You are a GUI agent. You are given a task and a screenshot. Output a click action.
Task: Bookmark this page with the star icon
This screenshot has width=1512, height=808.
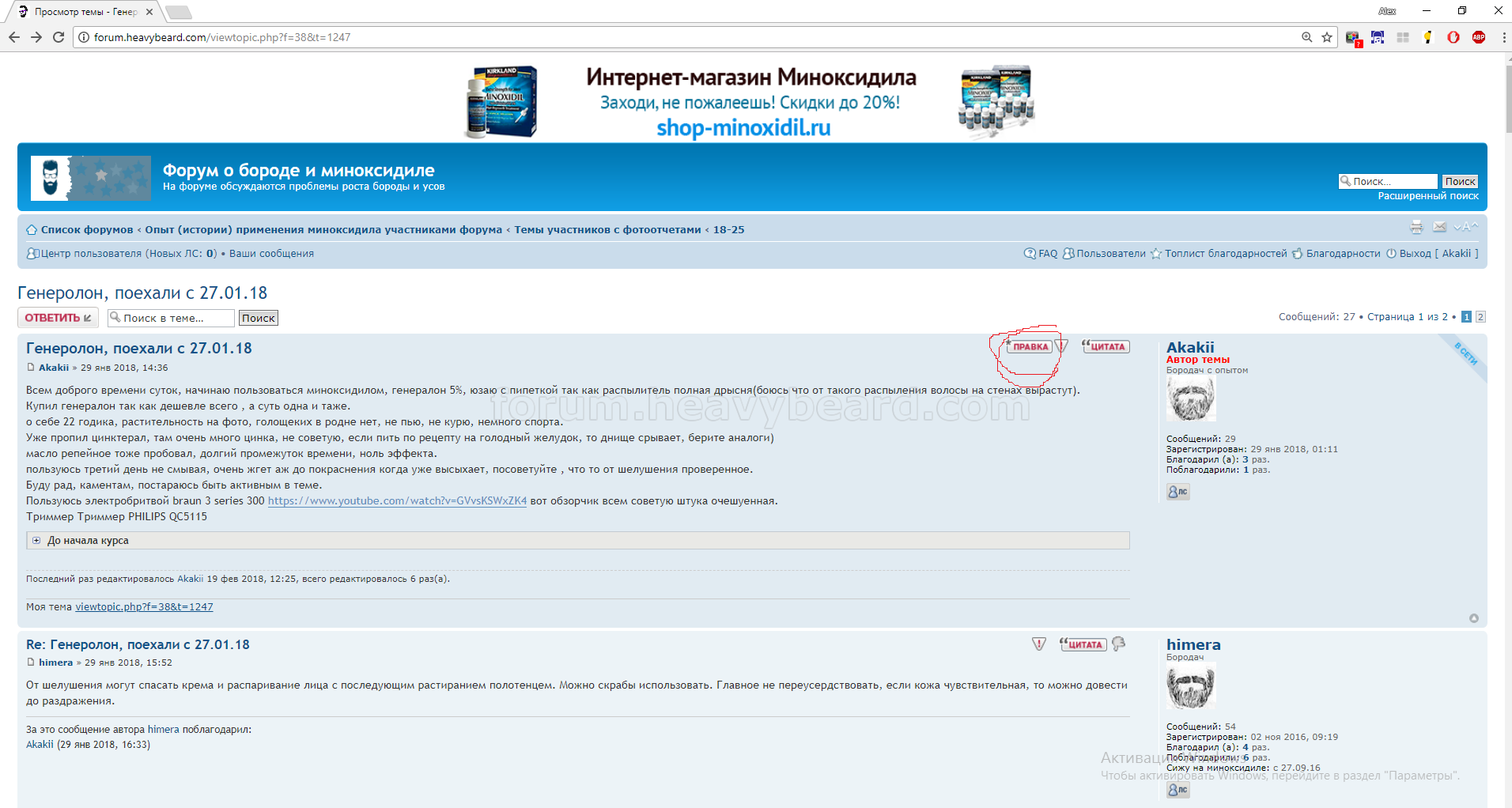(1327, 37)
